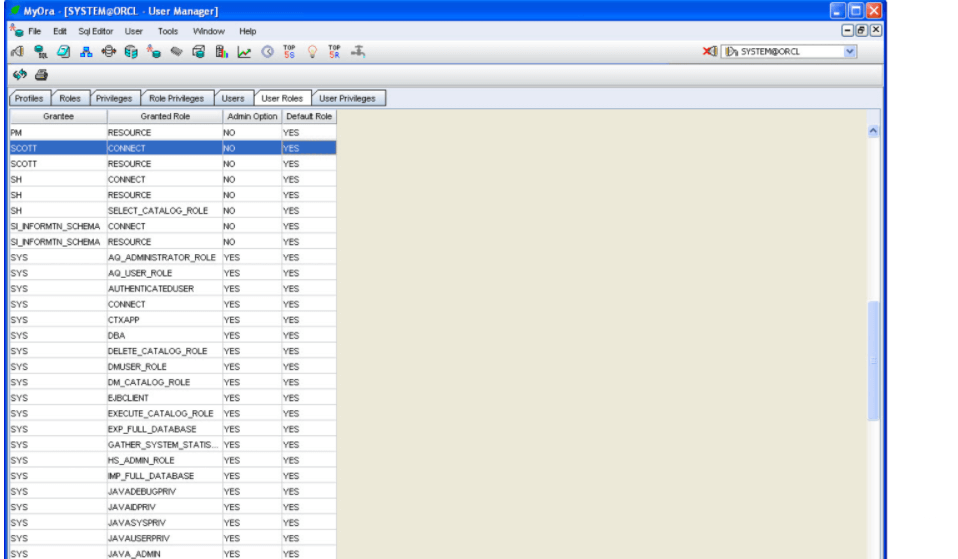This screenshot has width=958, height=559.
Task: Select the AUTHENTICATEDUSER cell
Action: 165,288
